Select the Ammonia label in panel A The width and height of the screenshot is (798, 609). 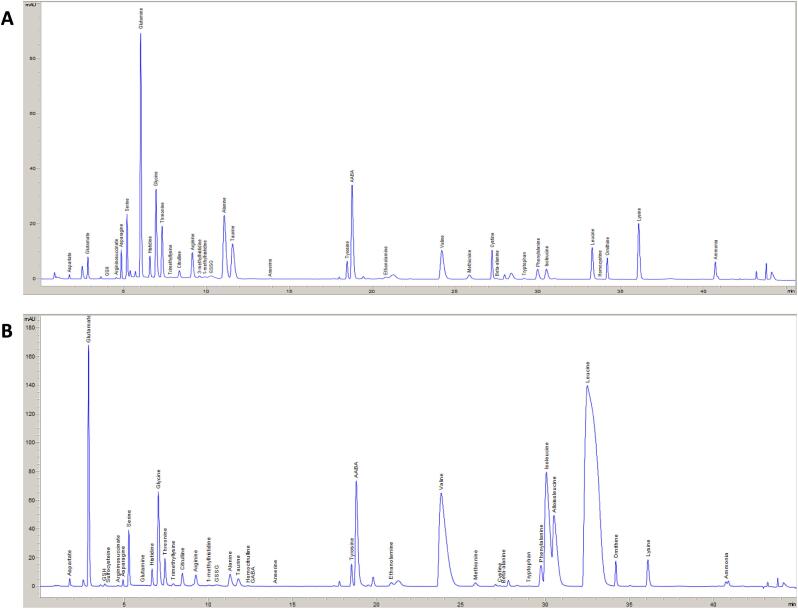click(x=715, y=249)
